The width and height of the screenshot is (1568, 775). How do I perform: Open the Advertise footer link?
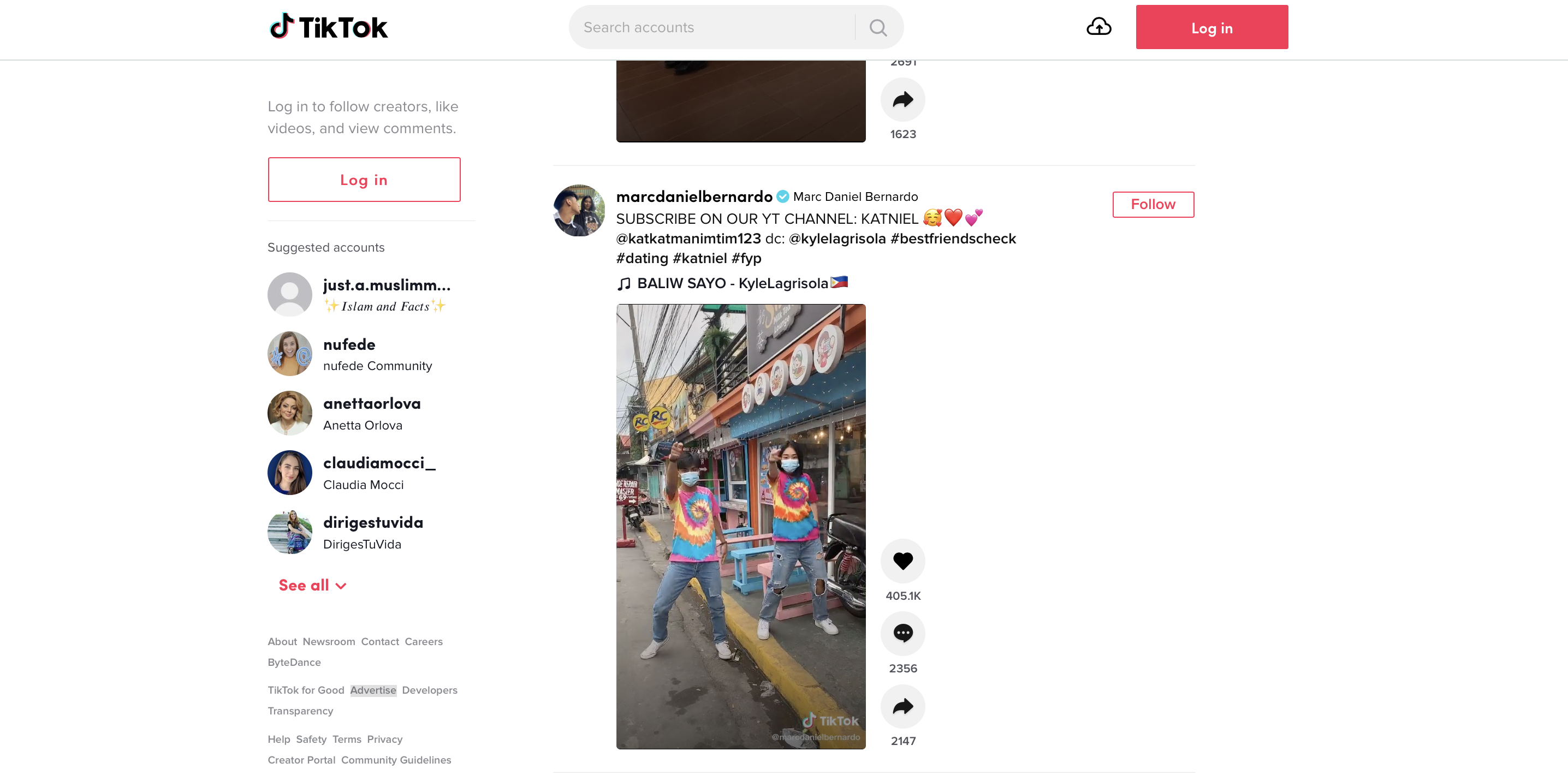click(x=373, y=690)
